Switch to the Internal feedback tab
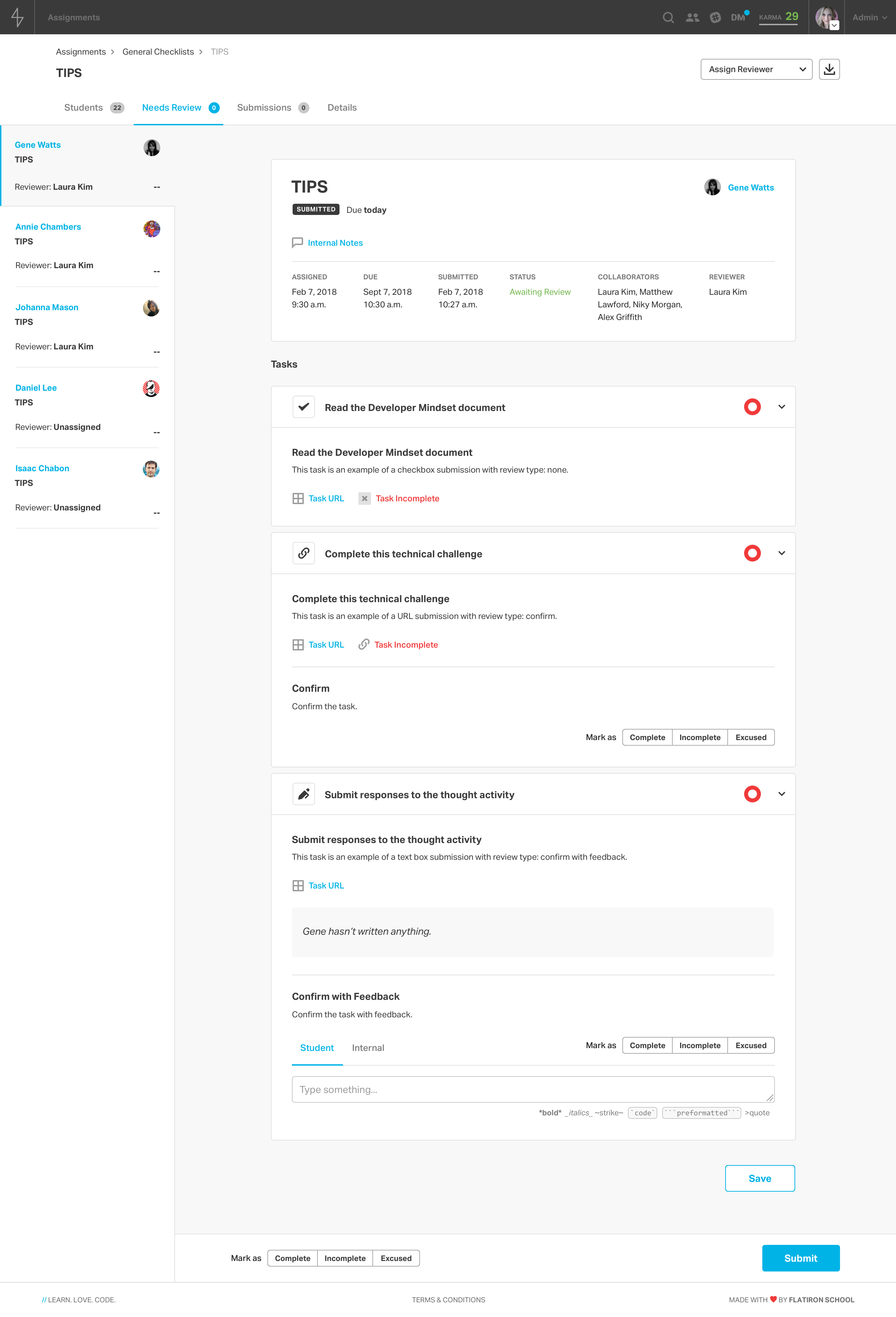896x1317 pixels. 368,1047
